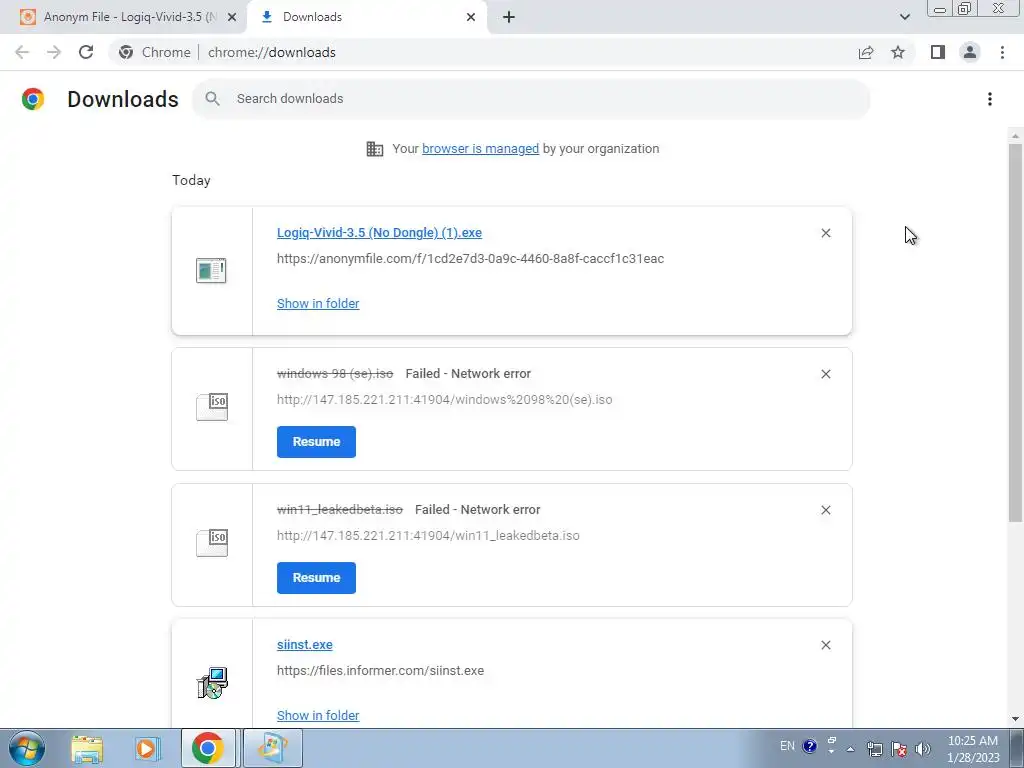Screen dimensions: 1024x768
Task: Open a new tab with plus button
Action: 509,17
